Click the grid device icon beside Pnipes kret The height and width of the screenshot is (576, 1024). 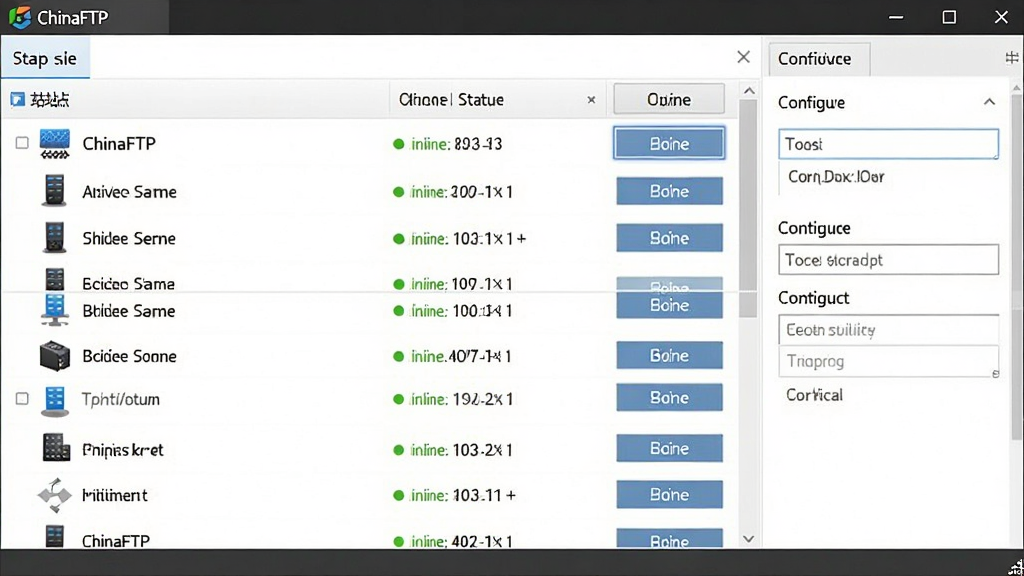coord(56,448)
